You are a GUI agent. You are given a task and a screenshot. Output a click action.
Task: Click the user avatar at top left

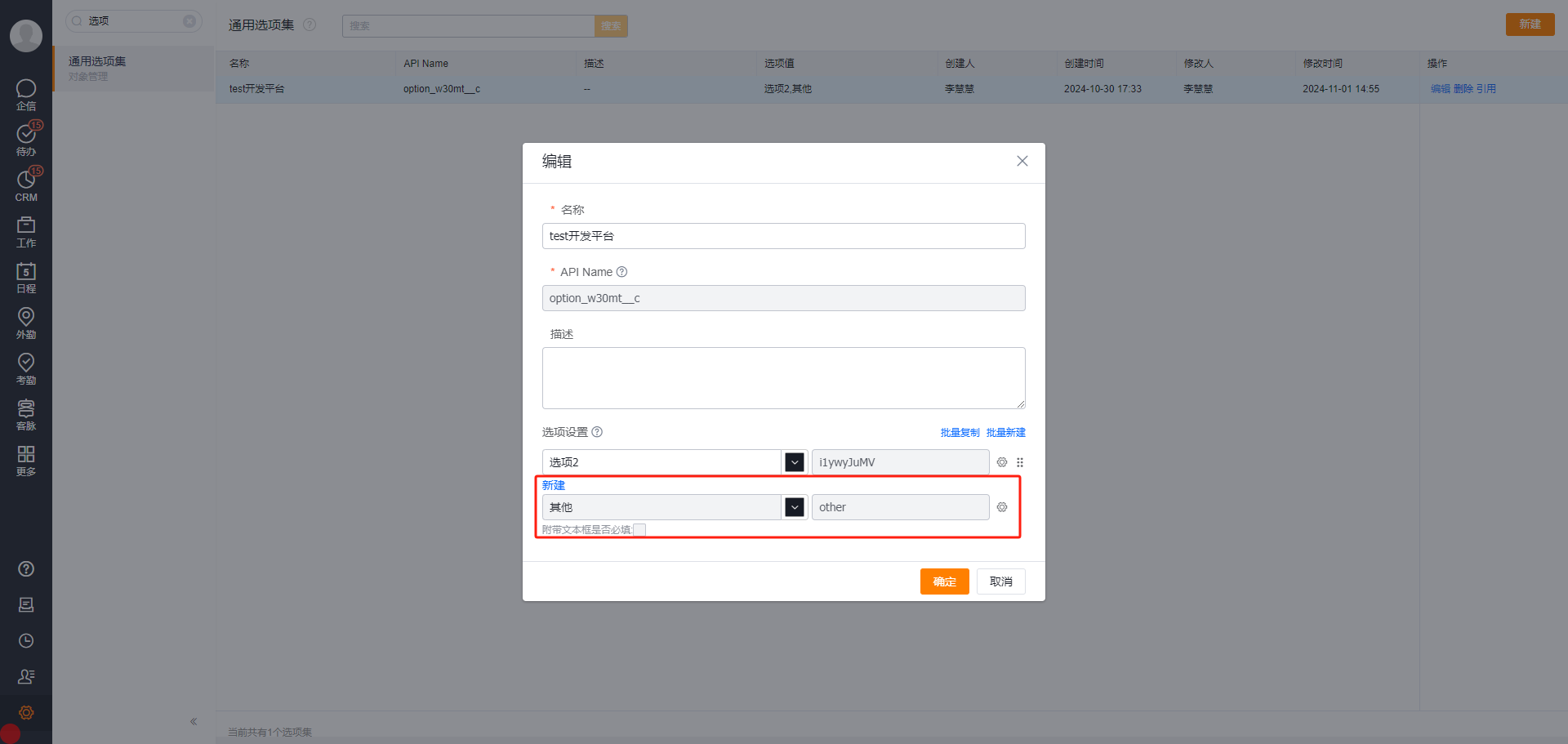(25, 36)
